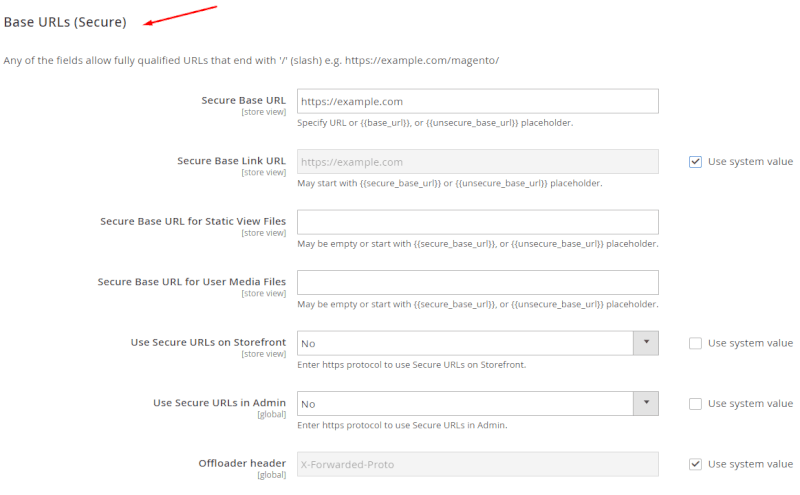The image size is (800, 495).
Task: Check Use system value for Secure URLs in Admin
Action: coord(695,404)
